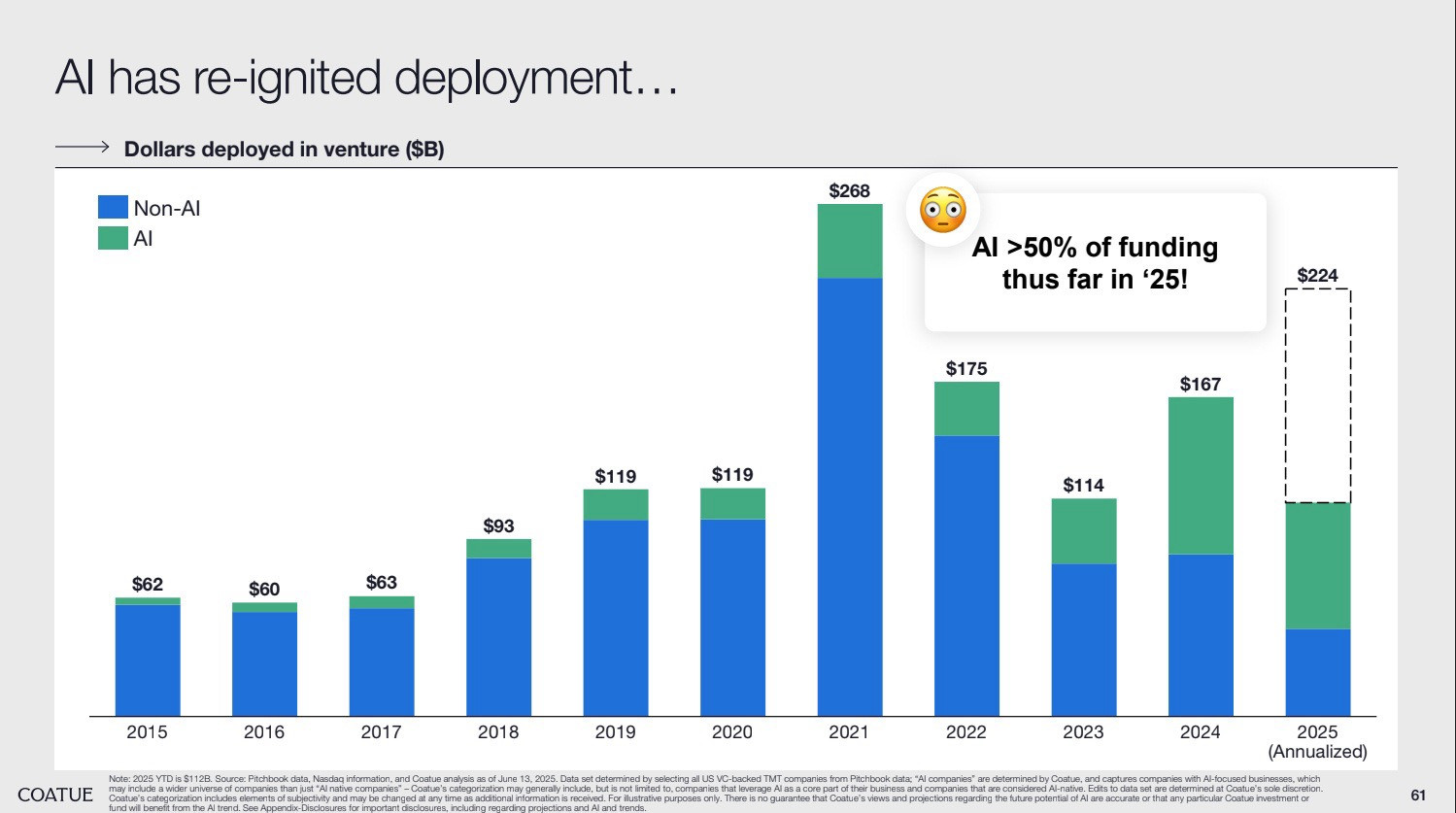1456x813 pixels.
Task: Click the $224 label above dashed bar
Action: coord(1317,276)
